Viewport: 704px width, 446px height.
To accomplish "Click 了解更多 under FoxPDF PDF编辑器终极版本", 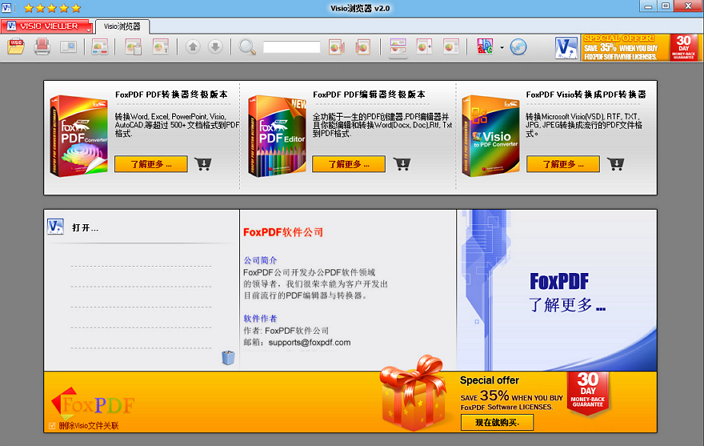I will coord(349,164).
